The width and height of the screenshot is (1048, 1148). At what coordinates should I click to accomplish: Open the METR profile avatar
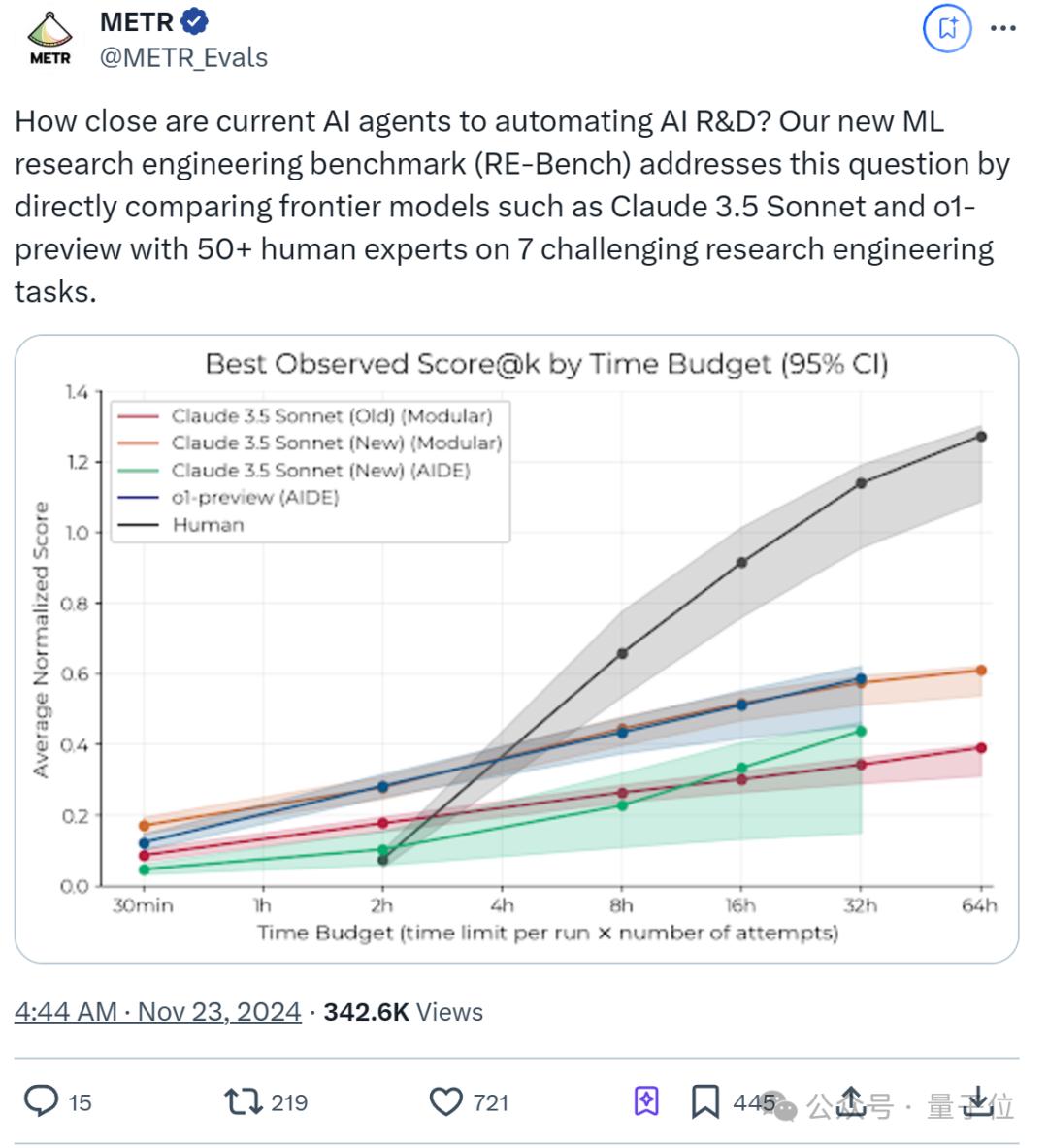(x=50, y=39)
